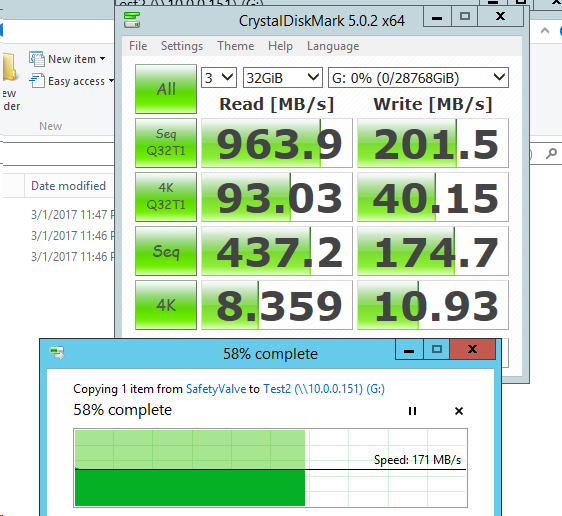The height and width of the screenshot is (516, 562).
Task: Maximize the CrystalDiskMark window
Action: tap(465, 17)
